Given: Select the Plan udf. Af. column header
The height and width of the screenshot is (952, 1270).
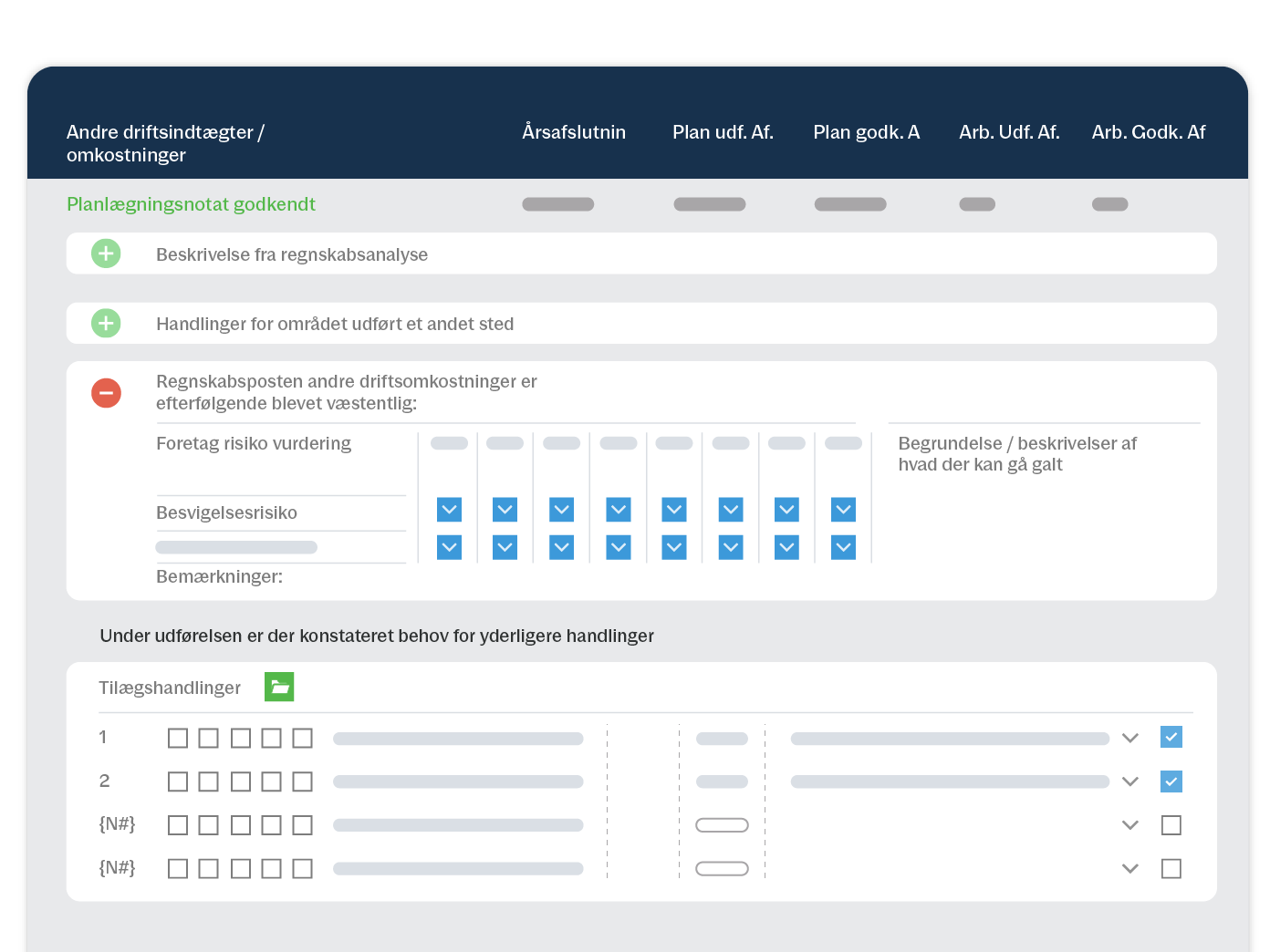Looking at the screenshot, I should click(723, 132).
